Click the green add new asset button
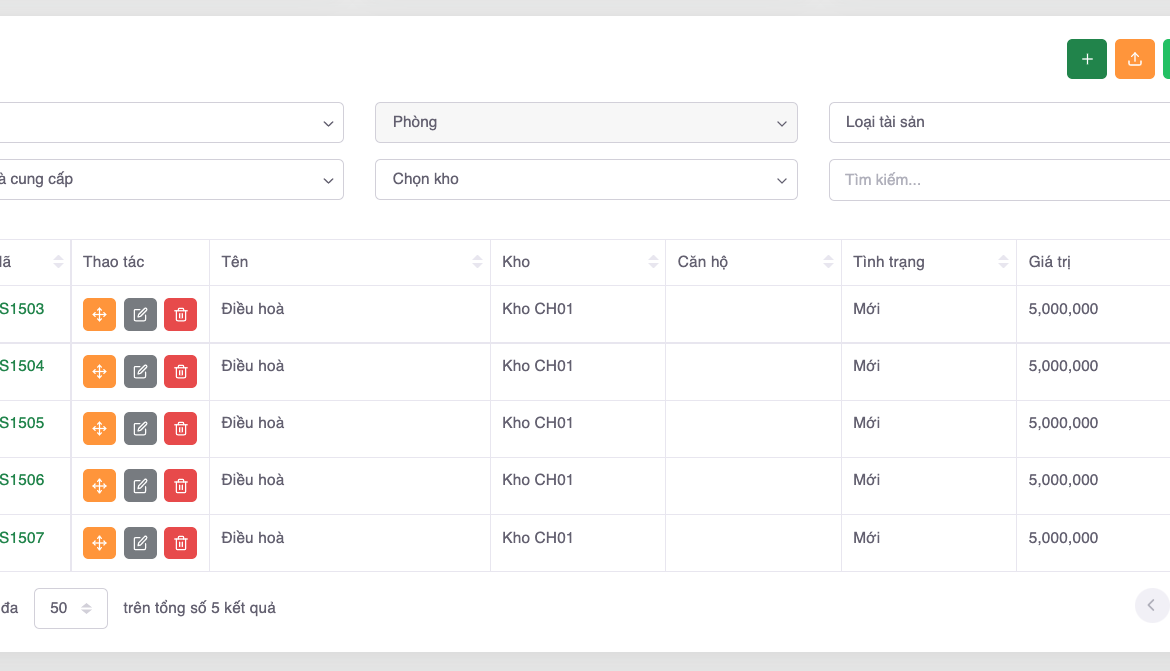The width and height of the screenshot is (1170, 671). point(1086,59)
